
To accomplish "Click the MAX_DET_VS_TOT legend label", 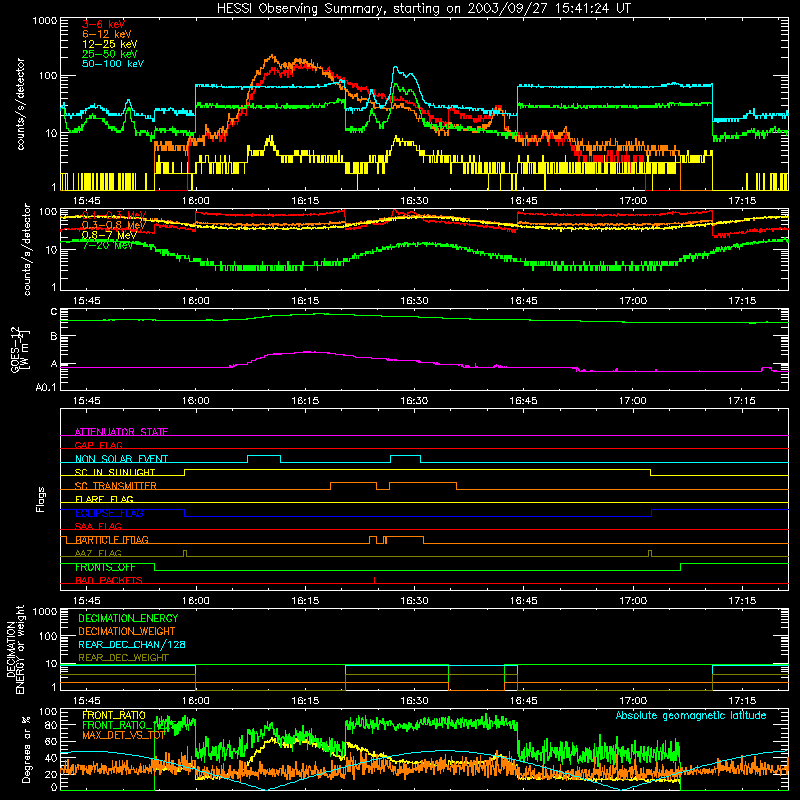I will pyautogui.click(x=124, y=735).
